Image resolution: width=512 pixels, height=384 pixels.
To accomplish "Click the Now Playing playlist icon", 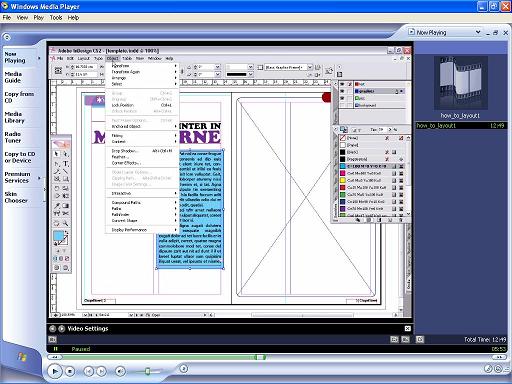I will coord(411,32).
